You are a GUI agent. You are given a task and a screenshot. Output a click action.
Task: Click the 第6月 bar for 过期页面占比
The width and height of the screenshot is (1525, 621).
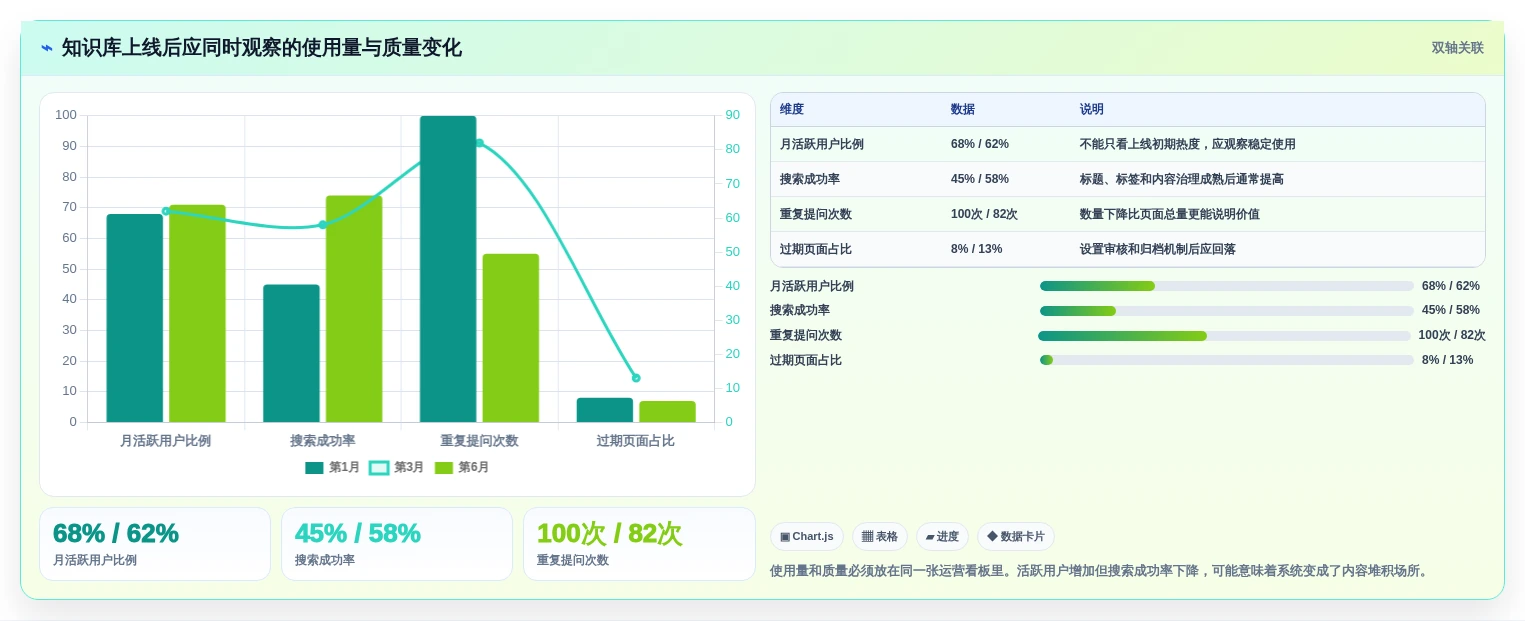pyautogui.click(x=667, y=412)
